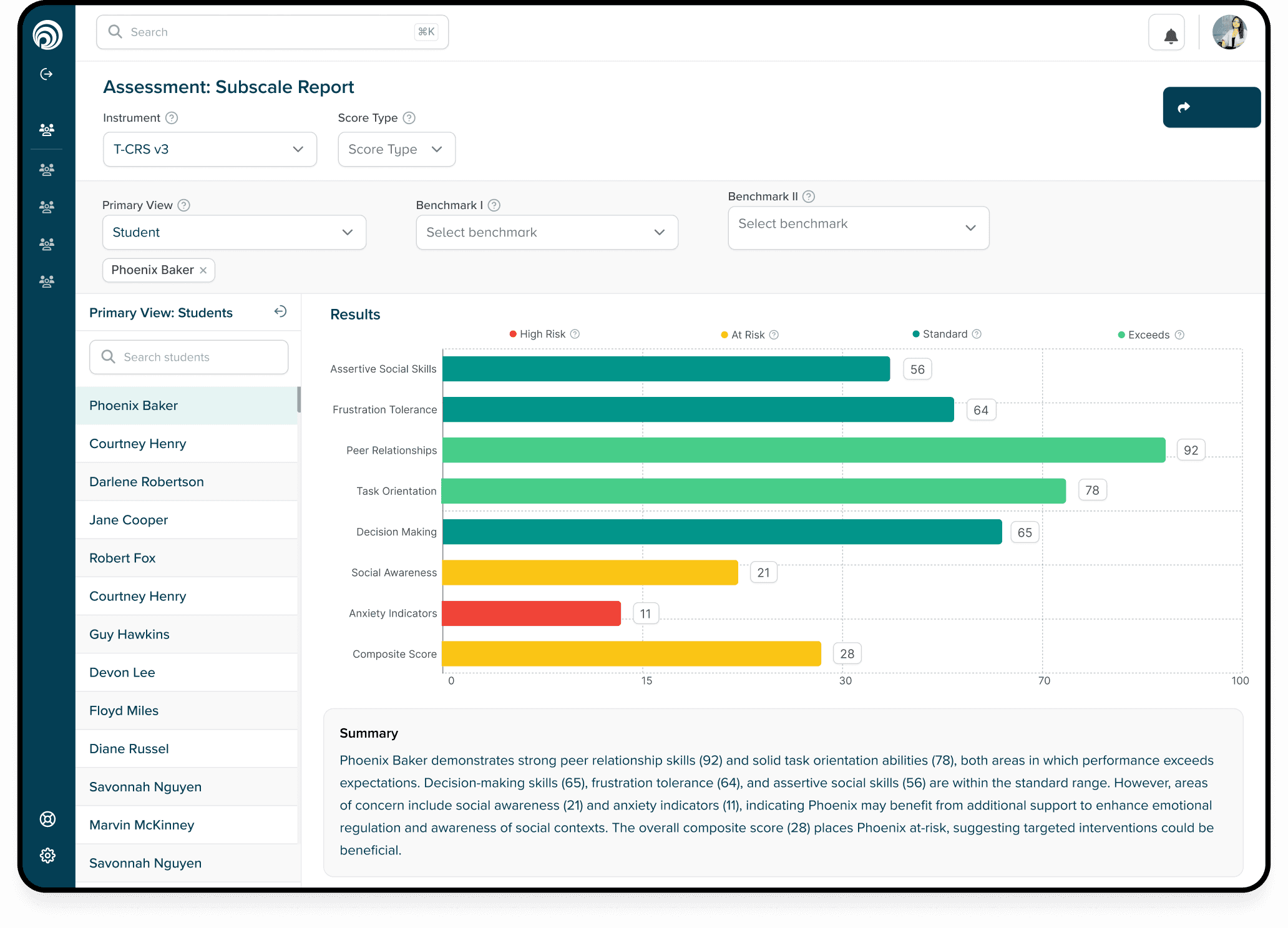Viewport: 1288px width, 928px height.
Task: Click the info icon beside High Risk
Action: pos(575,334)
